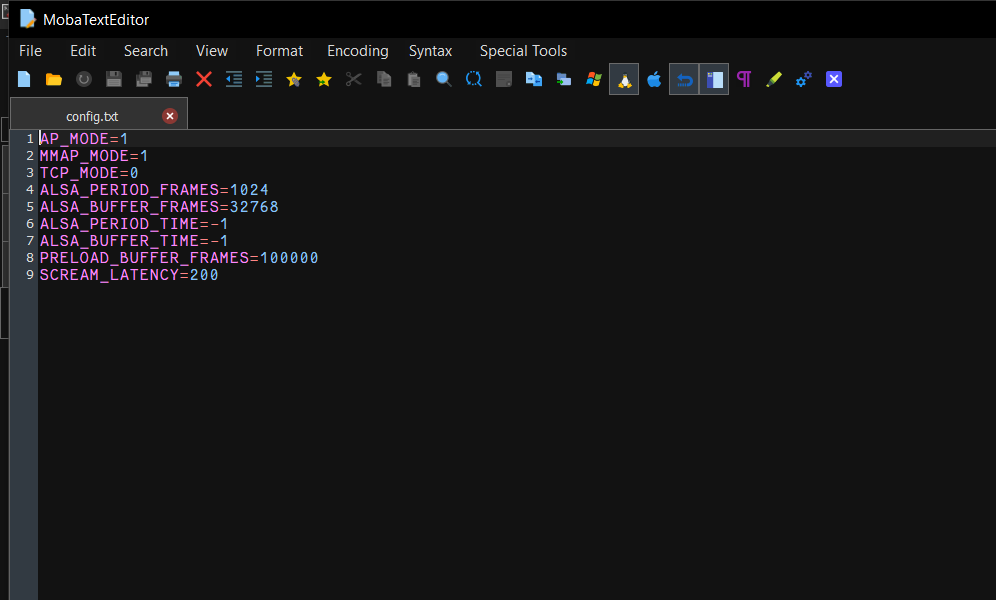
Task: Toggle Linux penguin line-ending format
Action: [x=624, y=79]
